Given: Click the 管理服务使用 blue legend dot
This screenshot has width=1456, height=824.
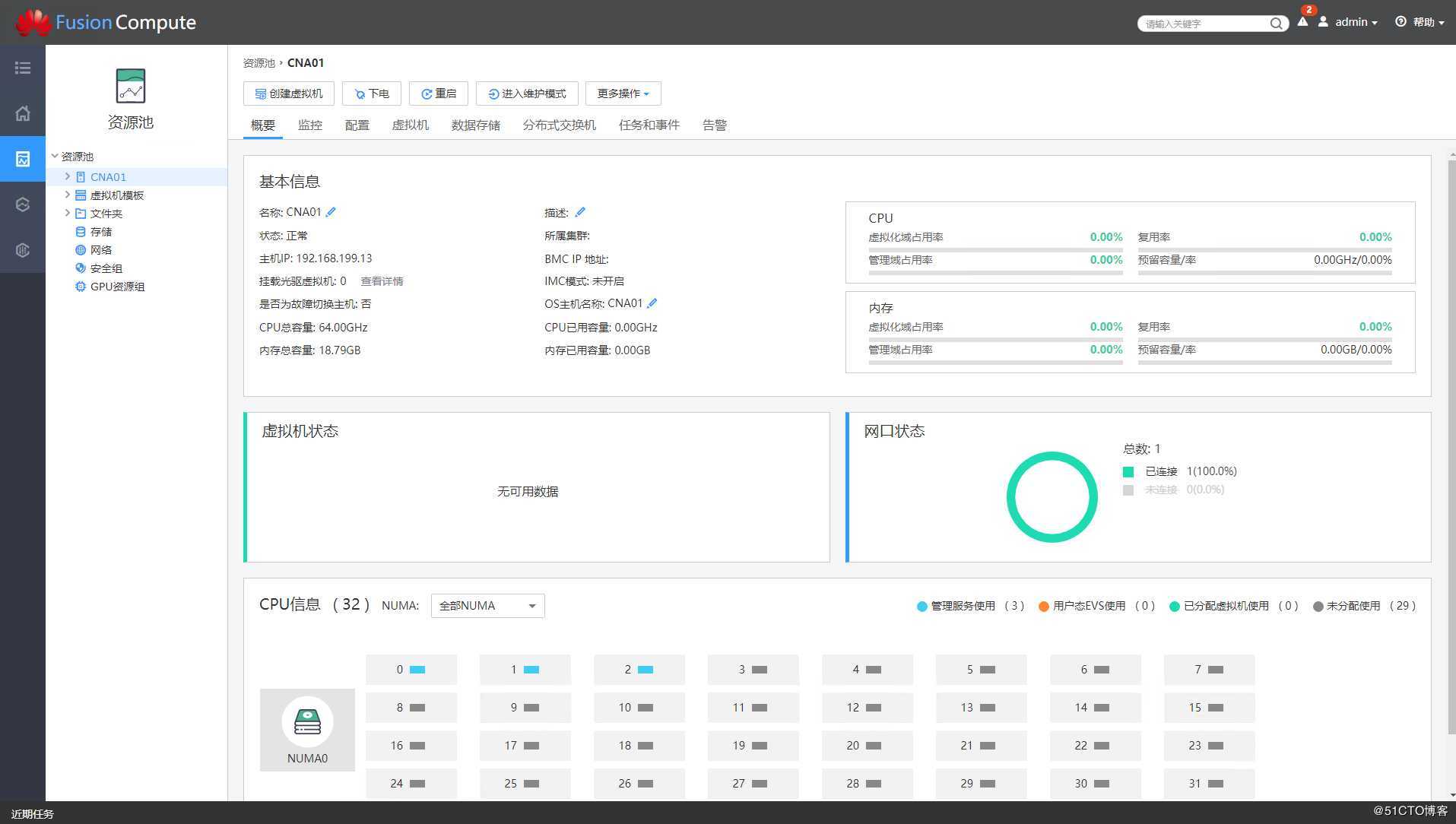Looking at the screenshot, I should tap(922, 607).
